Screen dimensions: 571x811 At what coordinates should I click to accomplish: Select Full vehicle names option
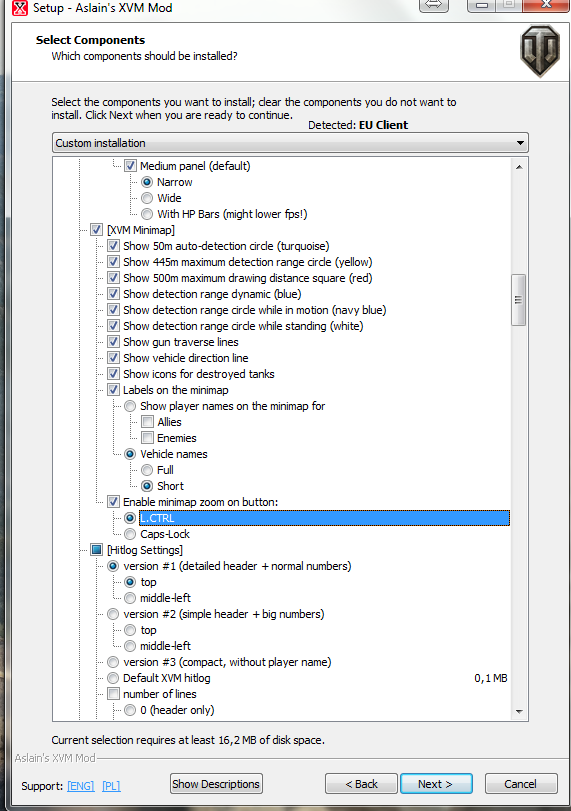pos(147,470)
